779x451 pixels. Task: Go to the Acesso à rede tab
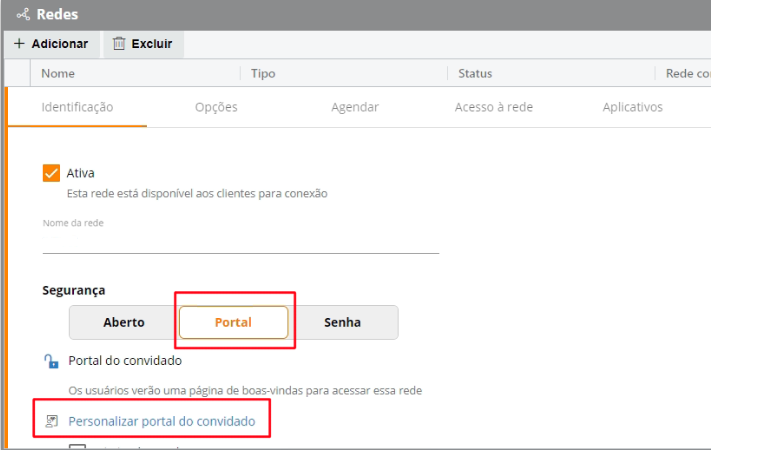point(494,107)
